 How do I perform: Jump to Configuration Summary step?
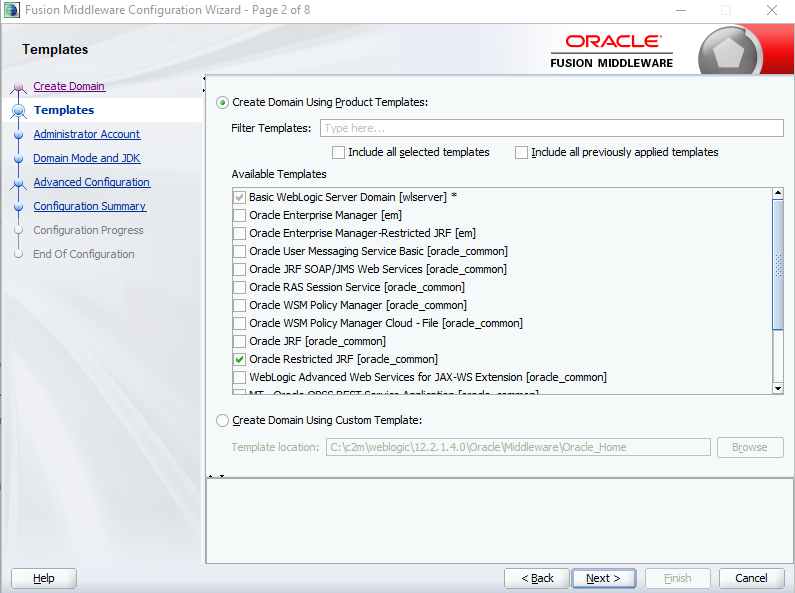tap(90, 206)
